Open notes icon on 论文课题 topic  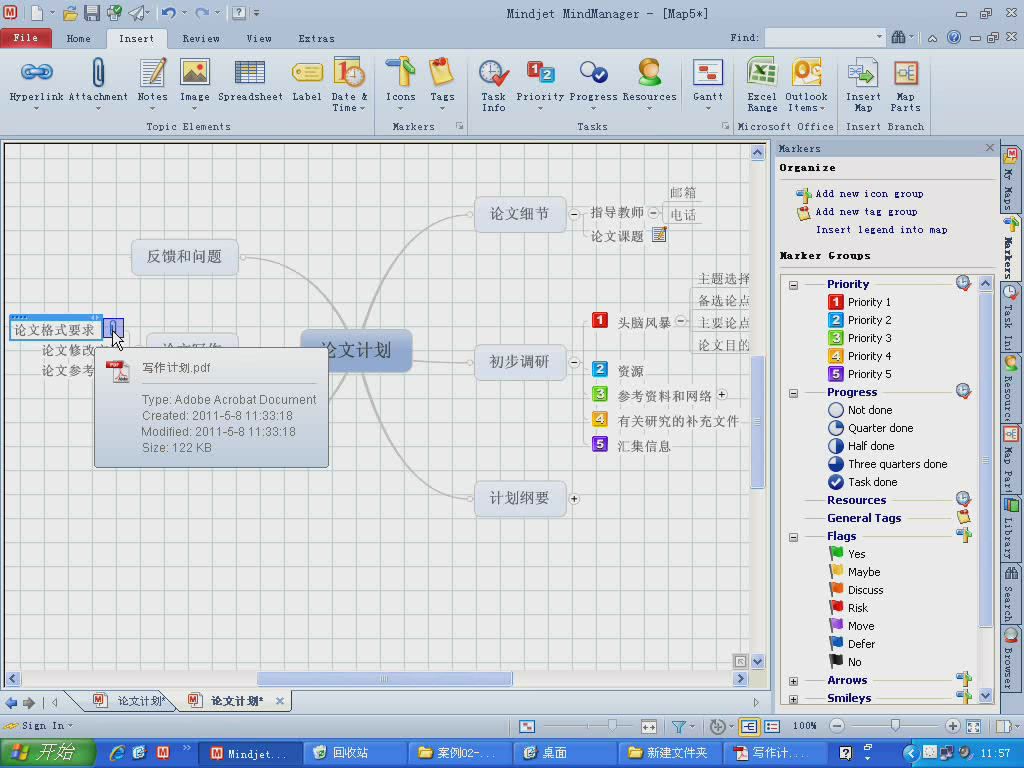tap(659, 234)
